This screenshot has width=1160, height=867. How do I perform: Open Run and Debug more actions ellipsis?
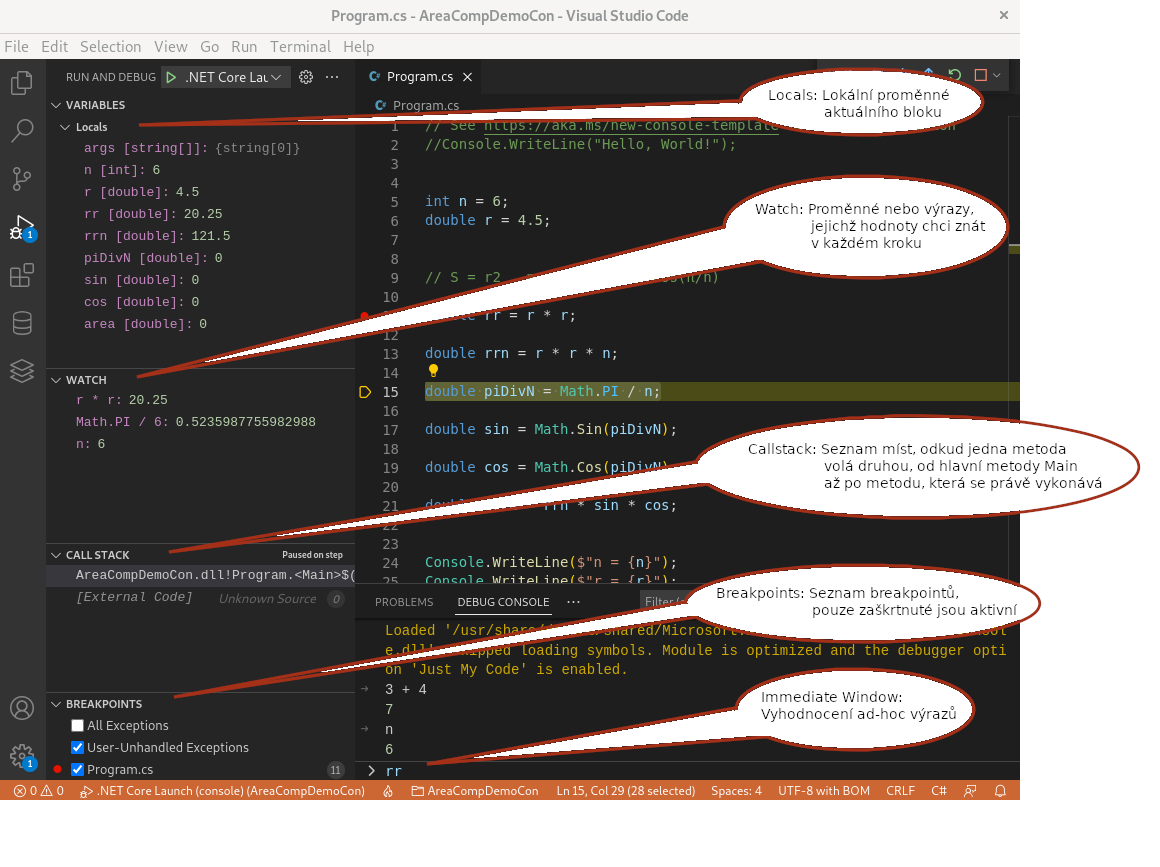(332, 77)
